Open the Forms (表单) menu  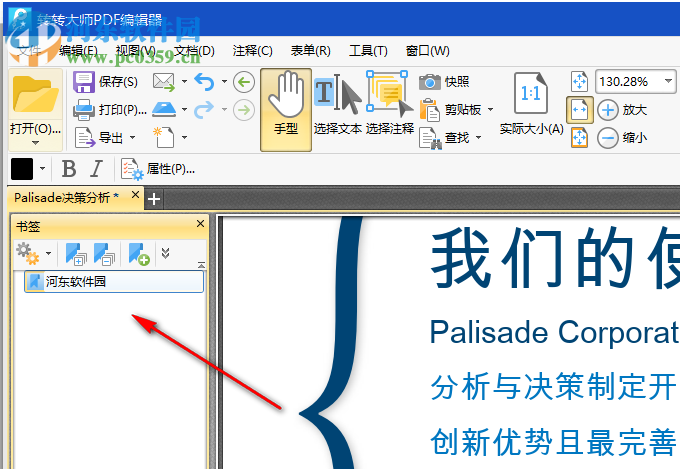[x=311, y=51]
